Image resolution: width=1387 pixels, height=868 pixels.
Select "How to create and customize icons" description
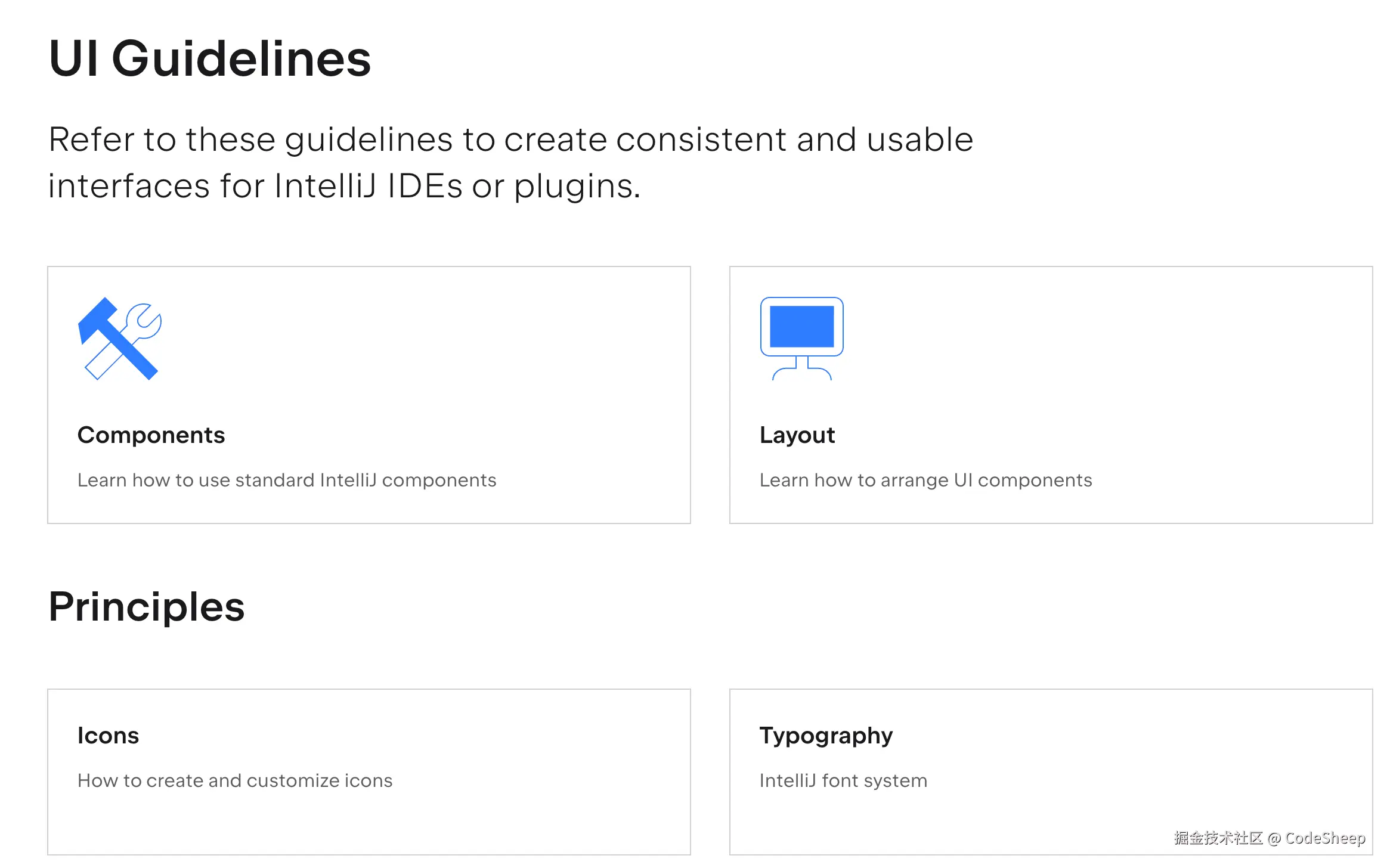point(235,781)
